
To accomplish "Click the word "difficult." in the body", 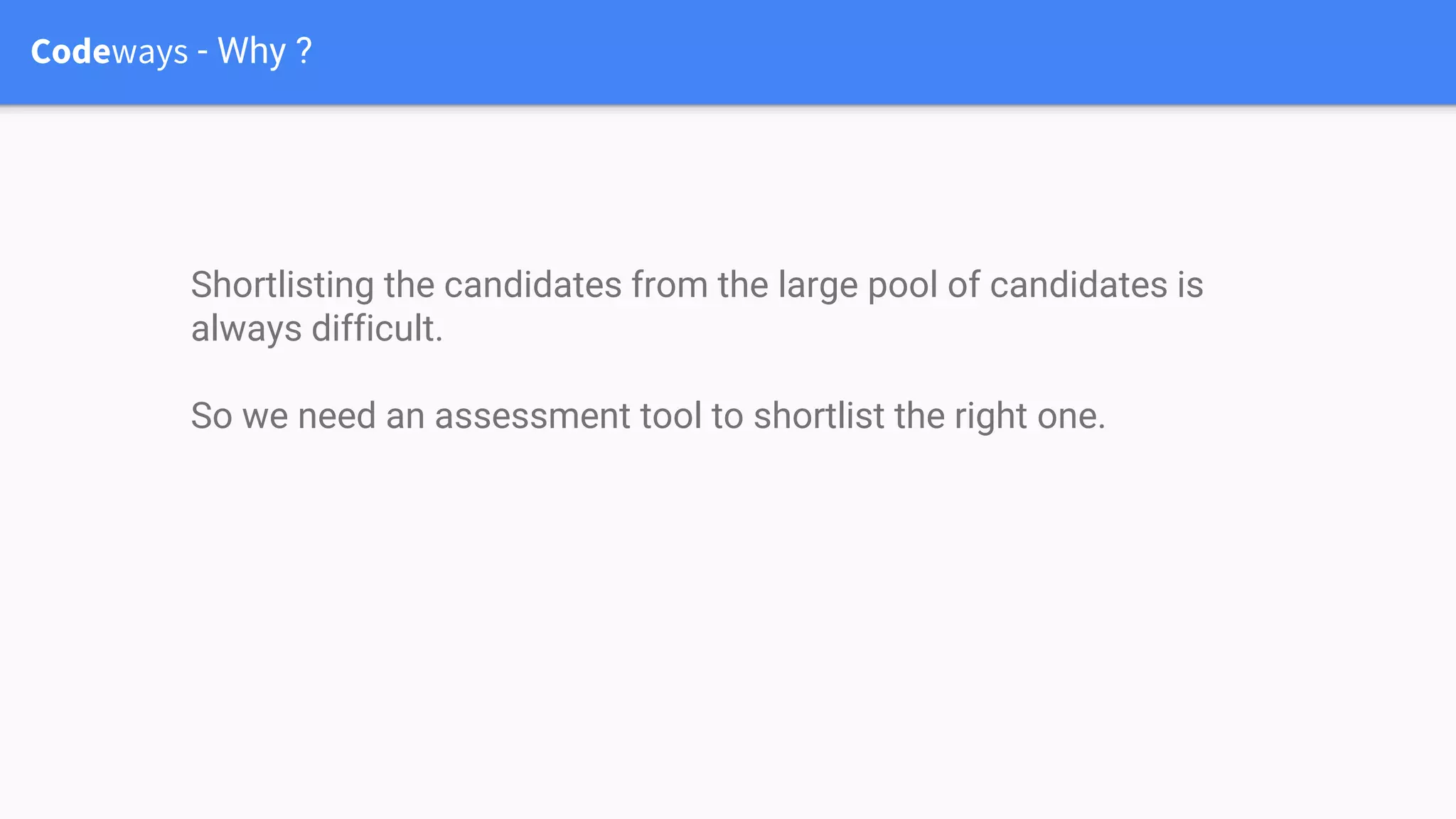I will pos(378,329).
